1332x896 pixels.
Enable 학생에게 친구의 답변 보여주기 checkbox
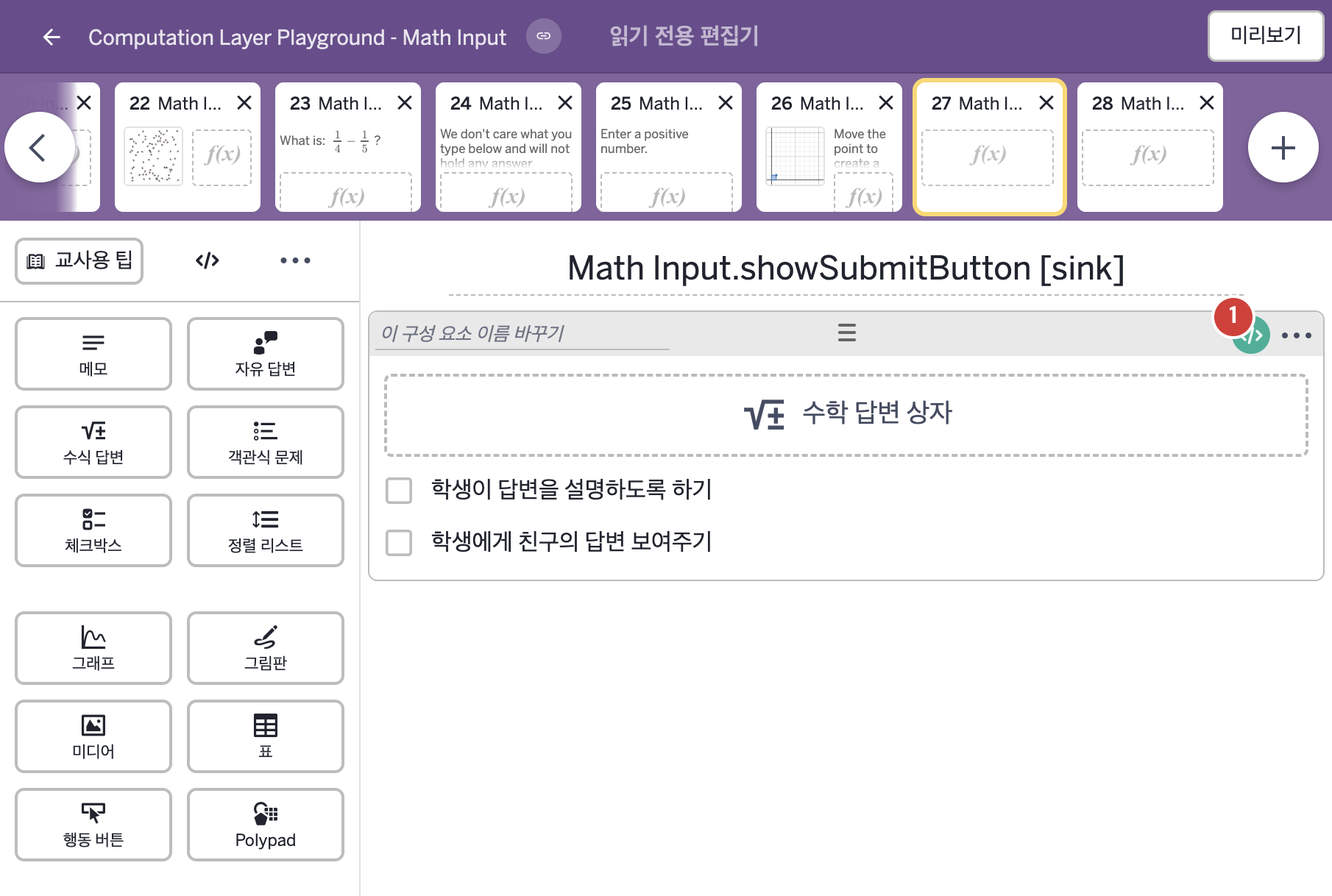pyautogui.click(x=399, y=543)
